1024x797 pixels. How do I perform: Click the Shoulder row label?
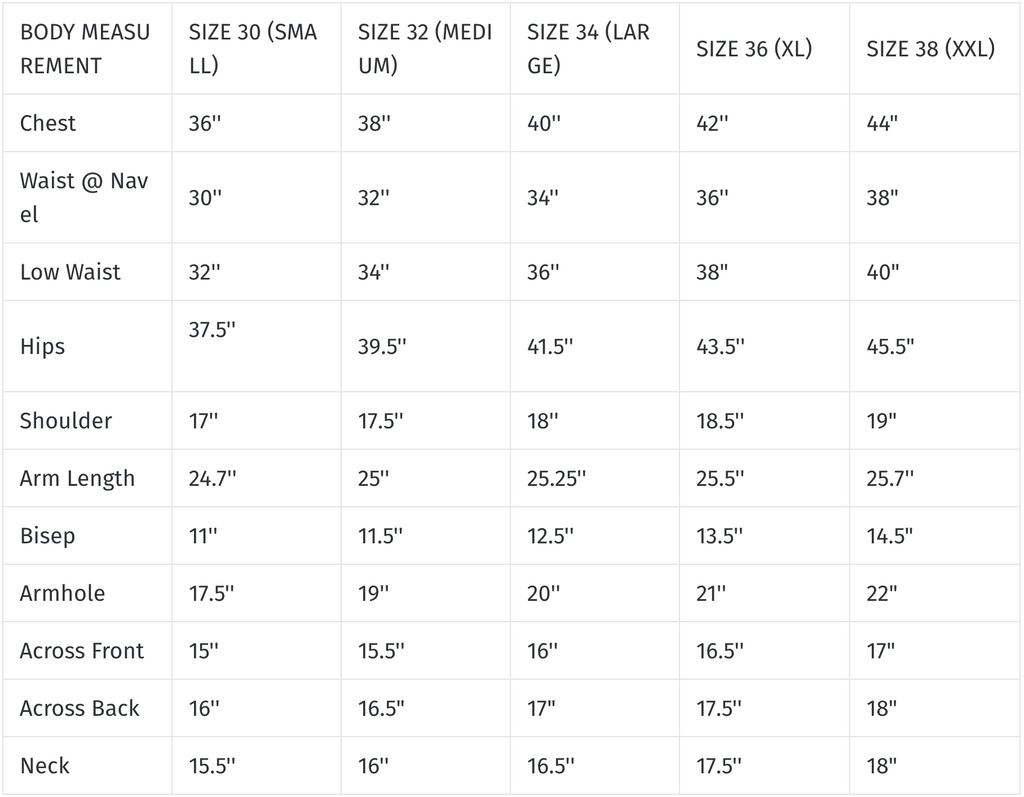coord(66,420)
